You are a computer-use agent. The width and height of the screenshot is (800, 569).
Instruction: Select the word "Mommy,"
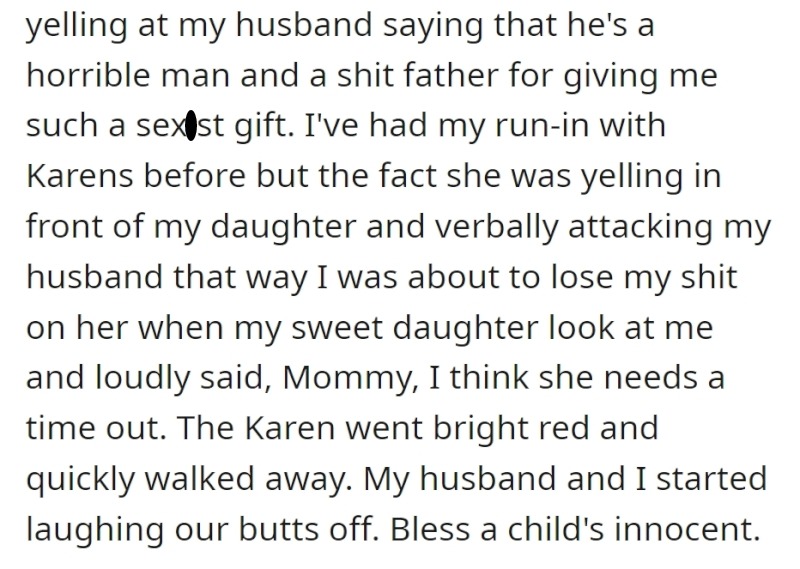click(x=351, y=379)
